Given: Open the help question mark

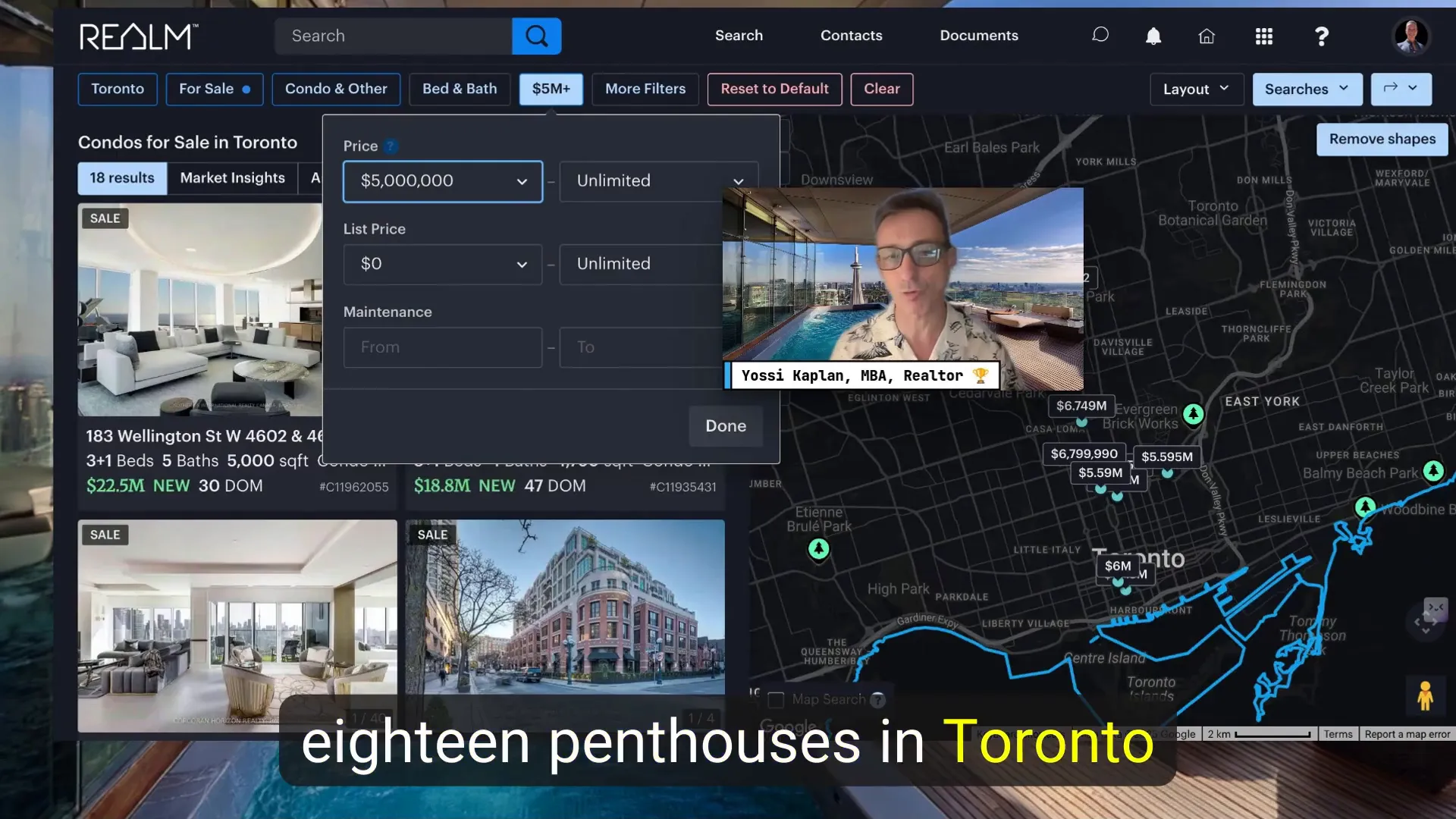Looking at the screenshot, I should pyautogui.click(x=1321, y=36).
